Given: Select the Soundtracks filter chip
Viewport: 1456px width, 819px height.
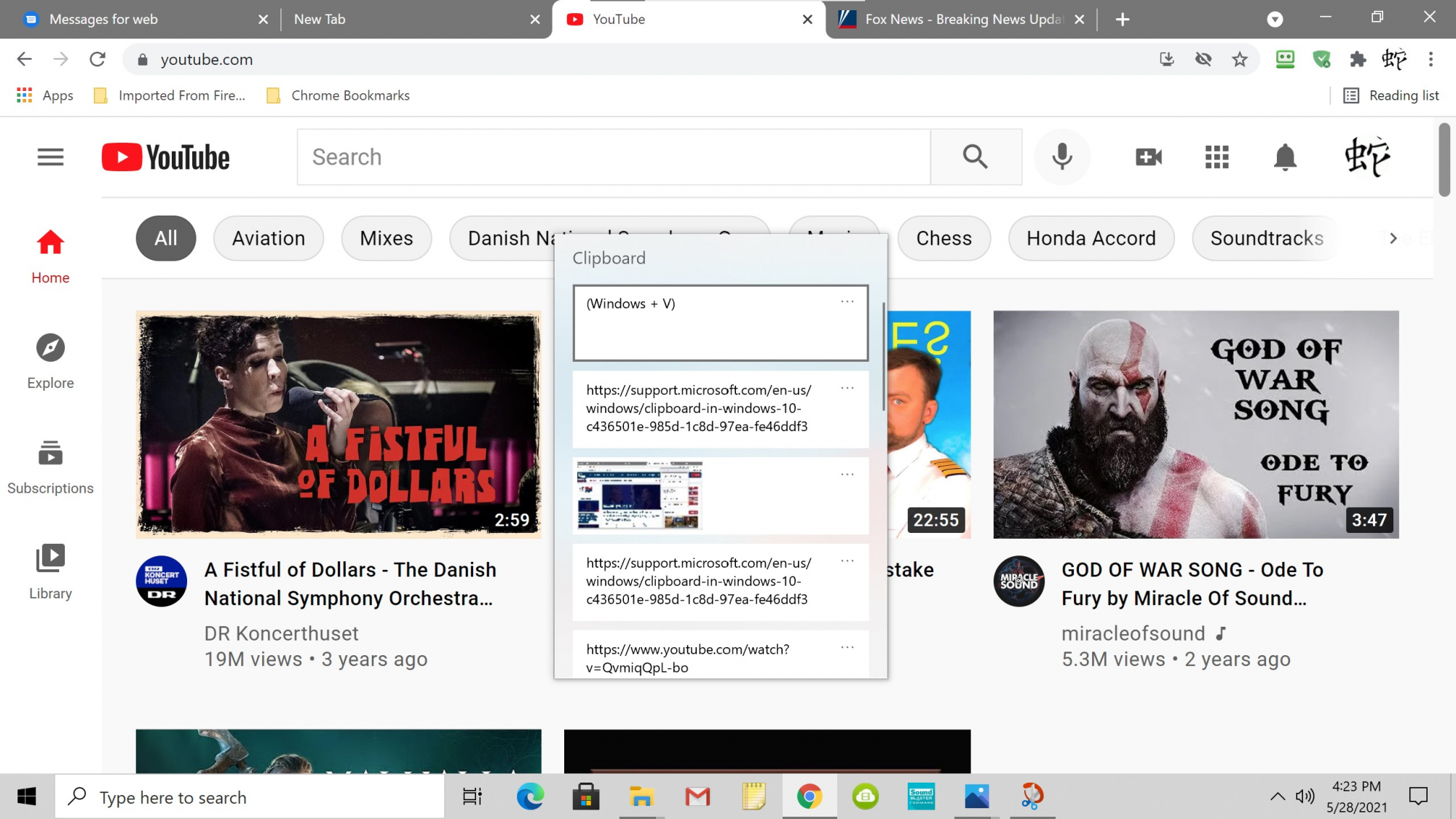Looking at the screenshot, I should click(x=1267, y=238).
